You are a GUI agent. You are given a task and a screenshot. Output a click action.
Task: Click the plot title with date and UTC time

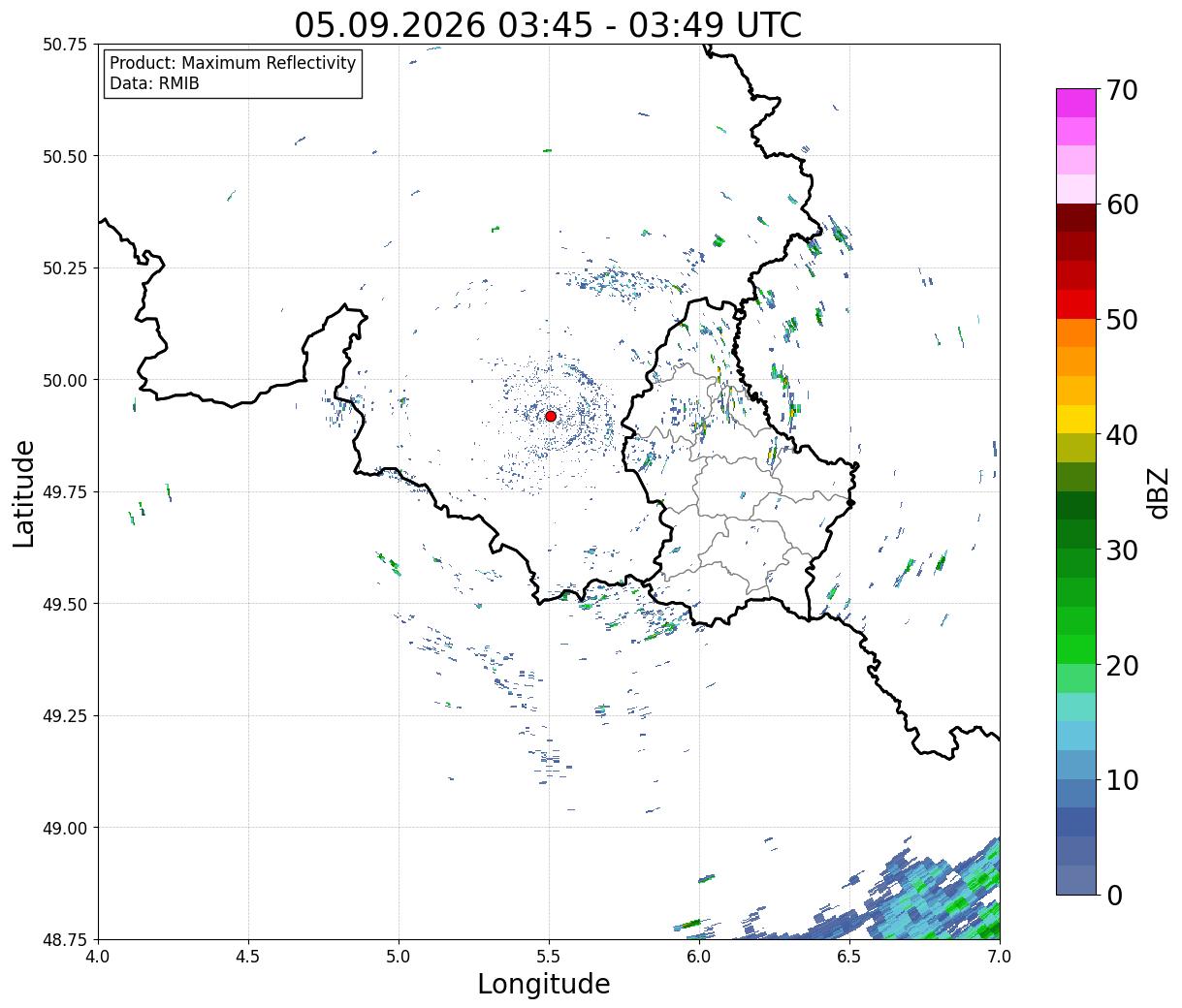[548, 24]
